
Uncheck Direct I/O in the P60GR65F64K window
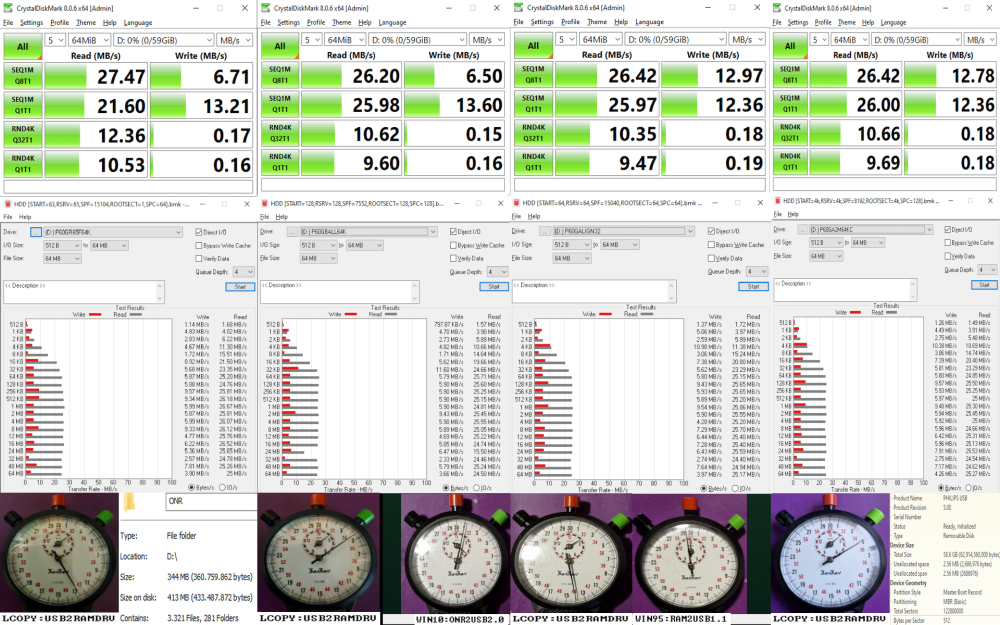[199, 232]
